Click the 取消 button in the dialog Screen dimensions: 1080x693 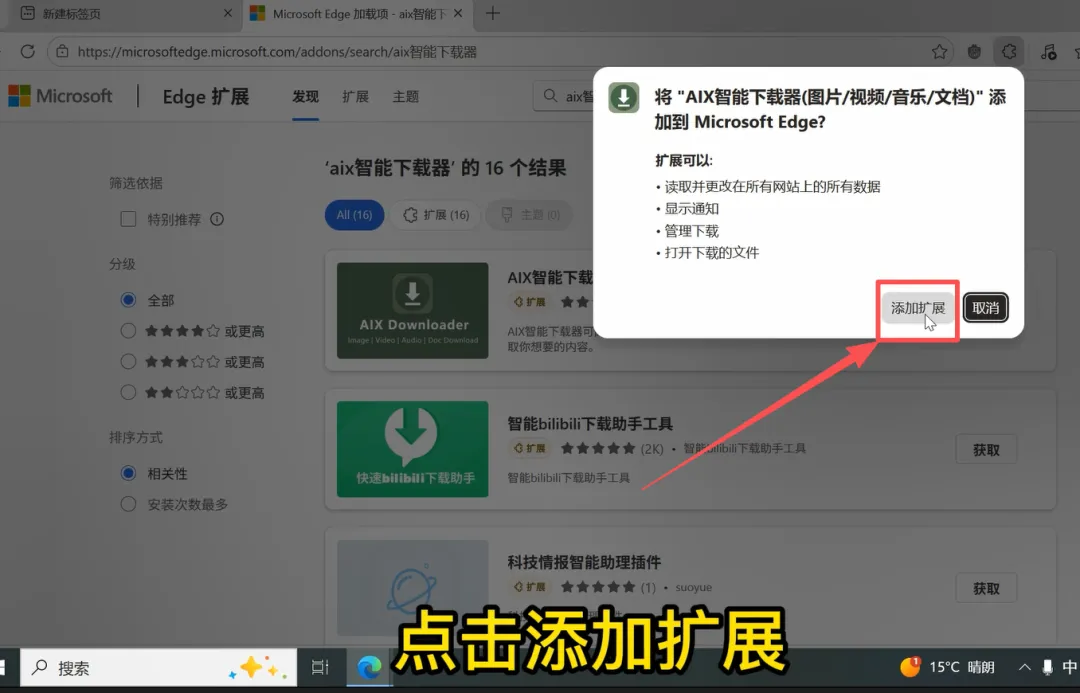point(986,308)
